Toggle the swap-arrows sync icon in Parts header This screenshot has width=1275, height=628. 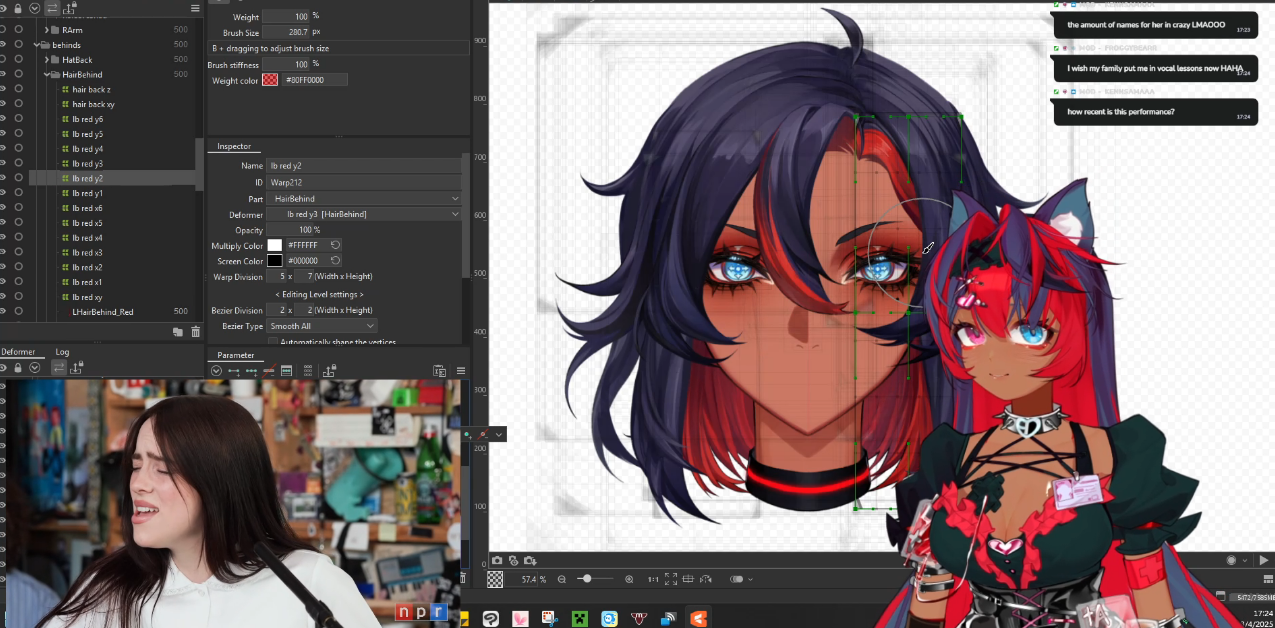point(52,7)
